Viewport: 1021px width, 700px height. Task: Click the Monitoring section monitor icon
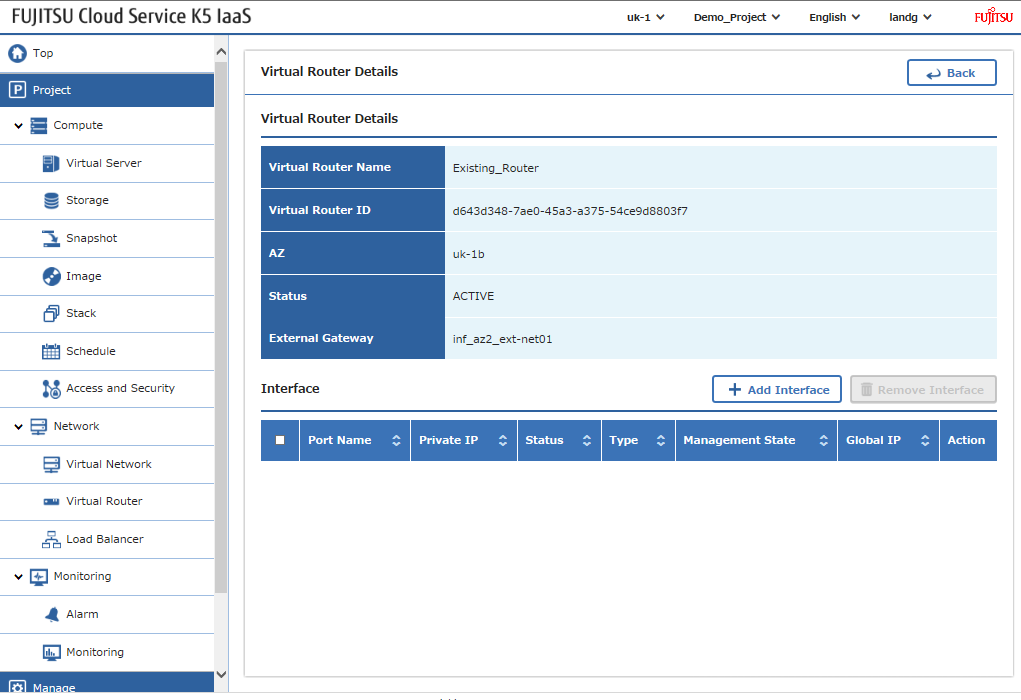coord(39,577)
